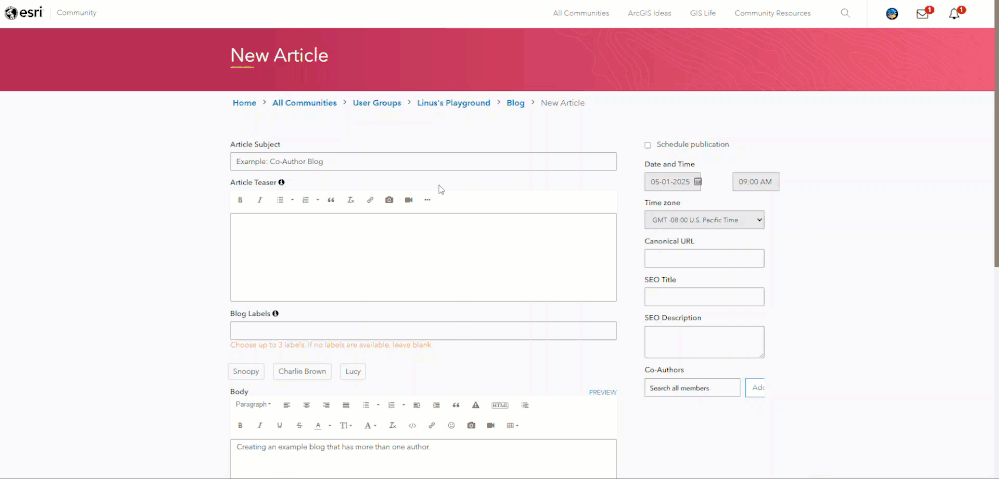Insert a link in the Body toolbar
The width and height of the screenshot is (999, 479).
pyautogui.click(x=432, y=425)
